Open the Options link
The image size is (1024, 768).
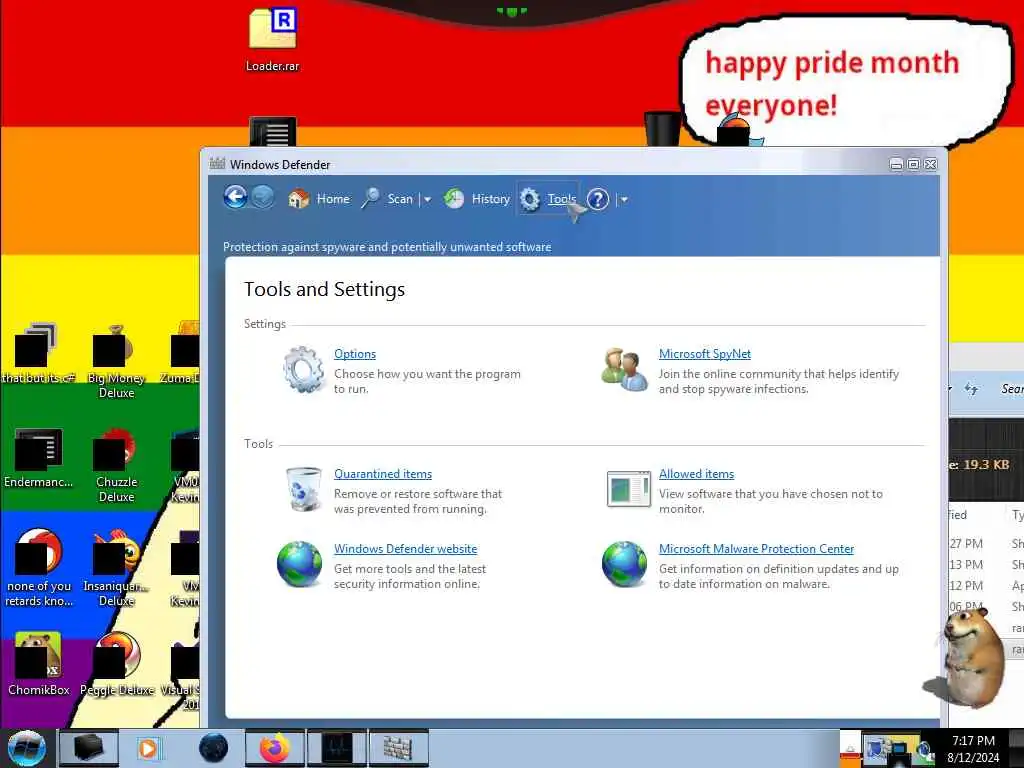point(355,353)
